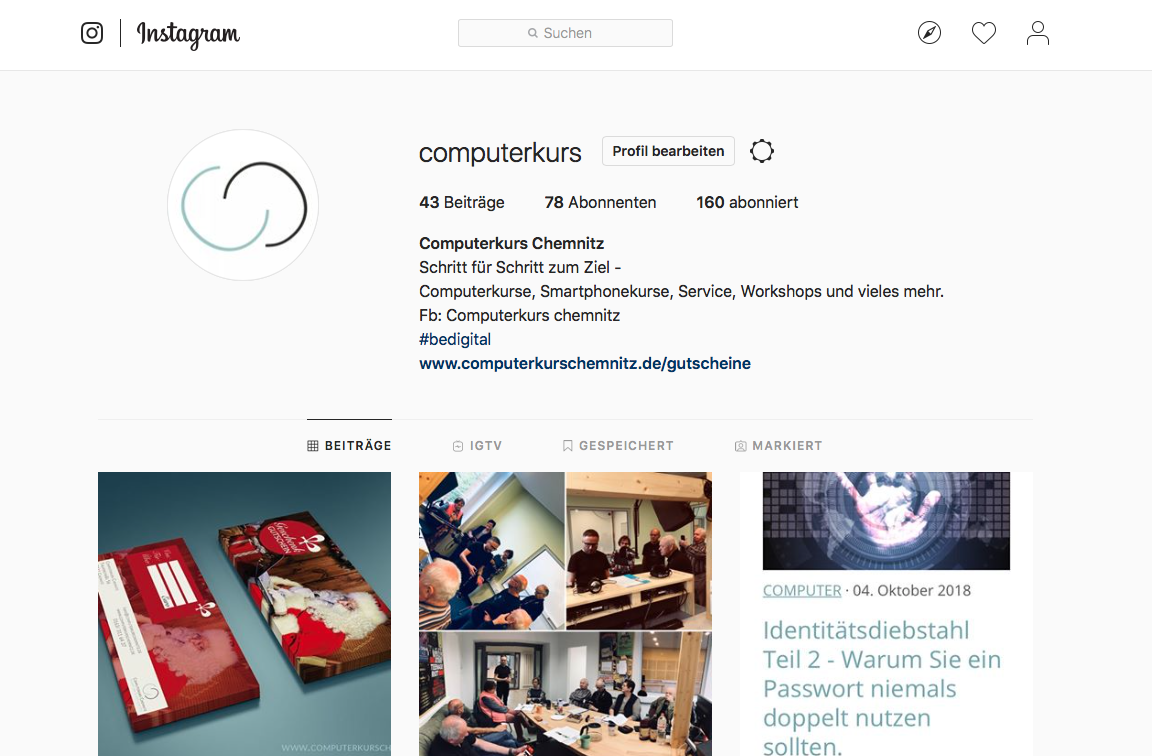Open the computerkurschemnitz.de/gutscheine link
Viewport: 1152px width, 756px height.
pos(585,363)
